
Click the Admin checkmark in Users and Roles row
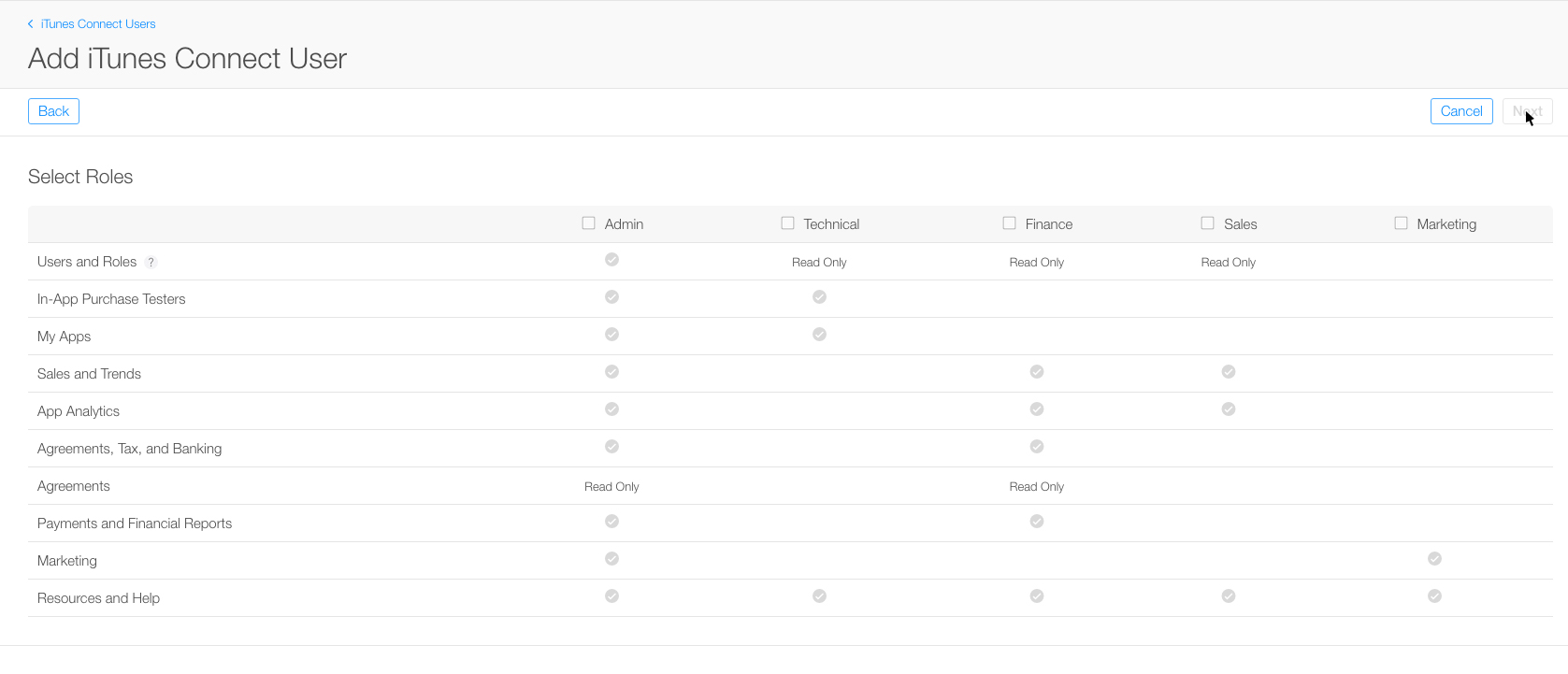(611, 259)
